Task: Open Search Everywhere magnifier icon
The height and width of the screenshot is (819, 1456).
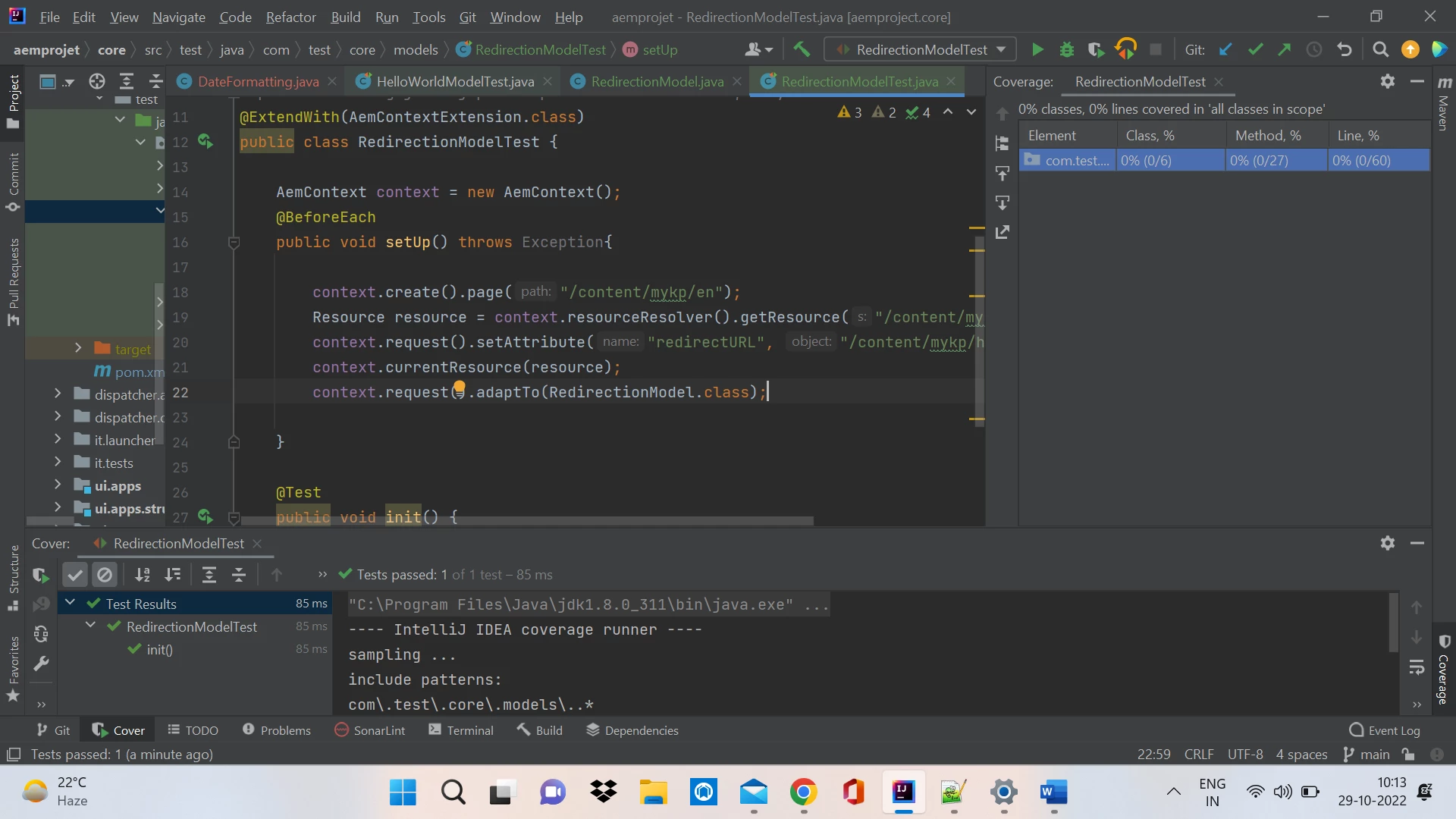Action: [1381, 50]
